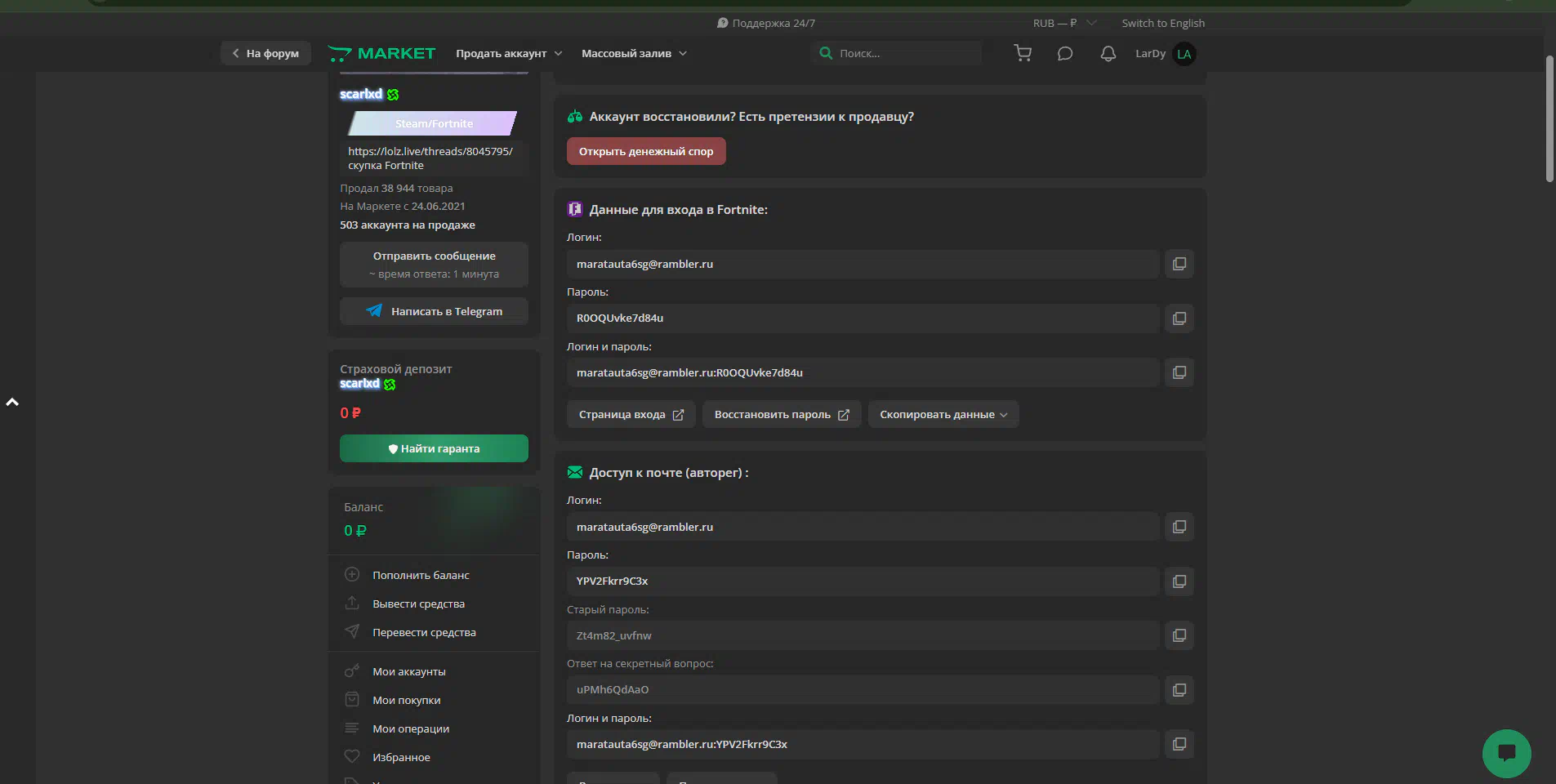Click the page vertical scrollbar thumb

click(x=1549, y=119)
